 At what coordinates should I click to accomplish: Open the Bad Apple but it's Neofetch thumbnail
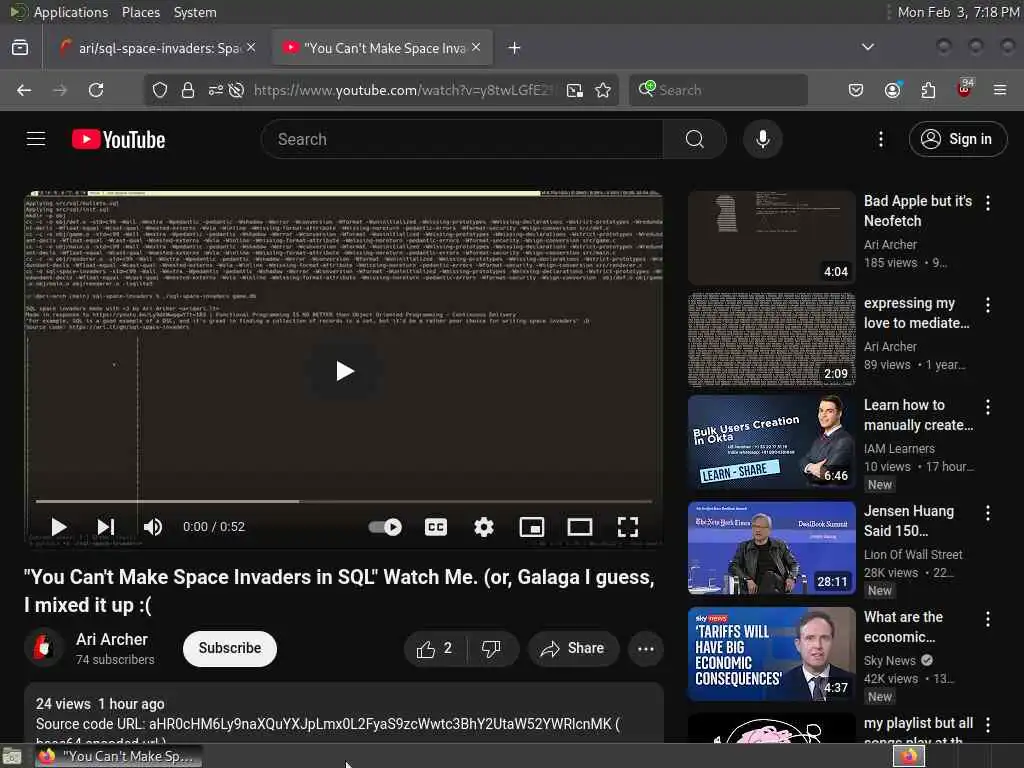click(x=771, y=237)
